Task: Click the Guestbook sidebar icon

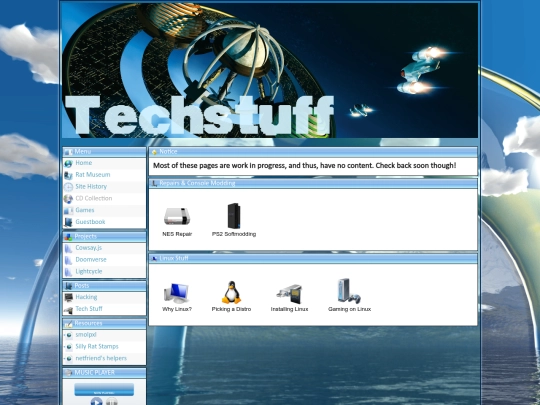Action: [x=69, y=222]
